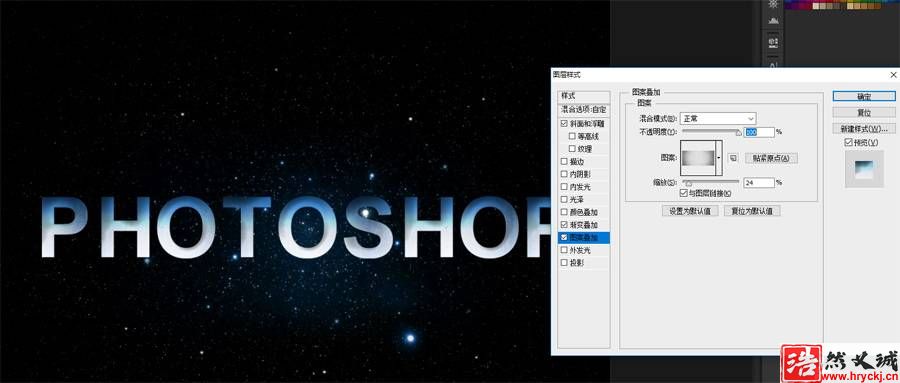Click the 设置为默认值 button

click(690, 211)
